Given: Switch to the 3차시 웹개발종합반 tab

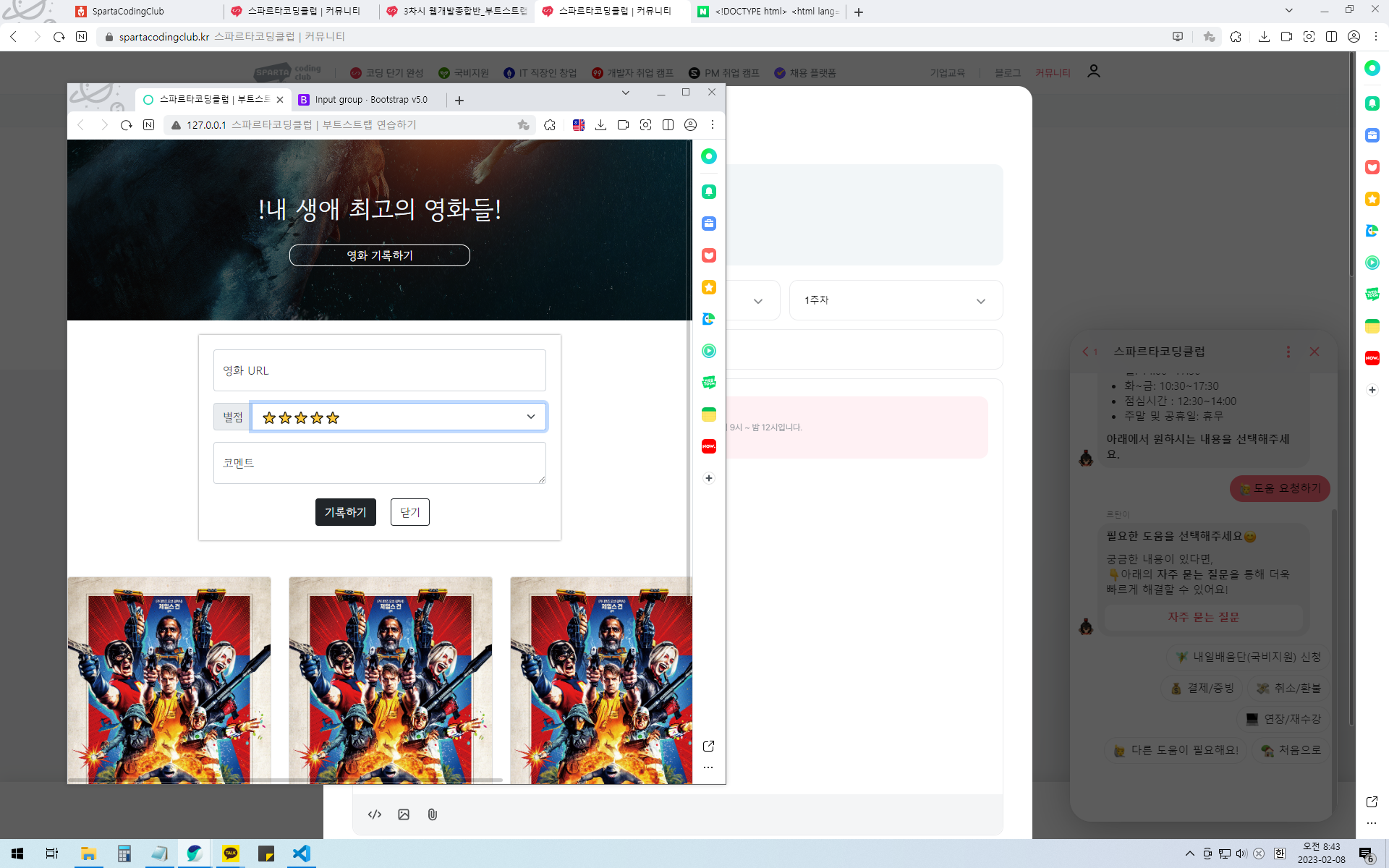Looking at the screenshot, I should pyautogui.click(x=457, y=12).
